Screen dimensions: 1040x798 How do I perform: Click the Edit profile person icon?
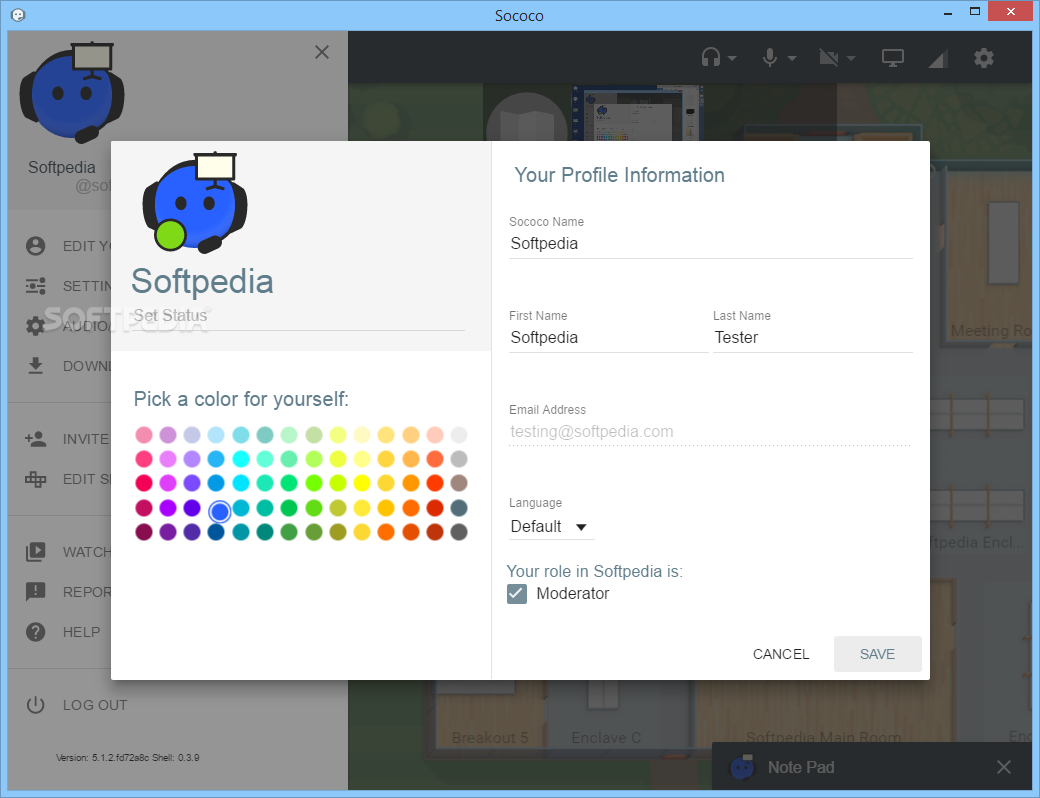pos(35,246)
